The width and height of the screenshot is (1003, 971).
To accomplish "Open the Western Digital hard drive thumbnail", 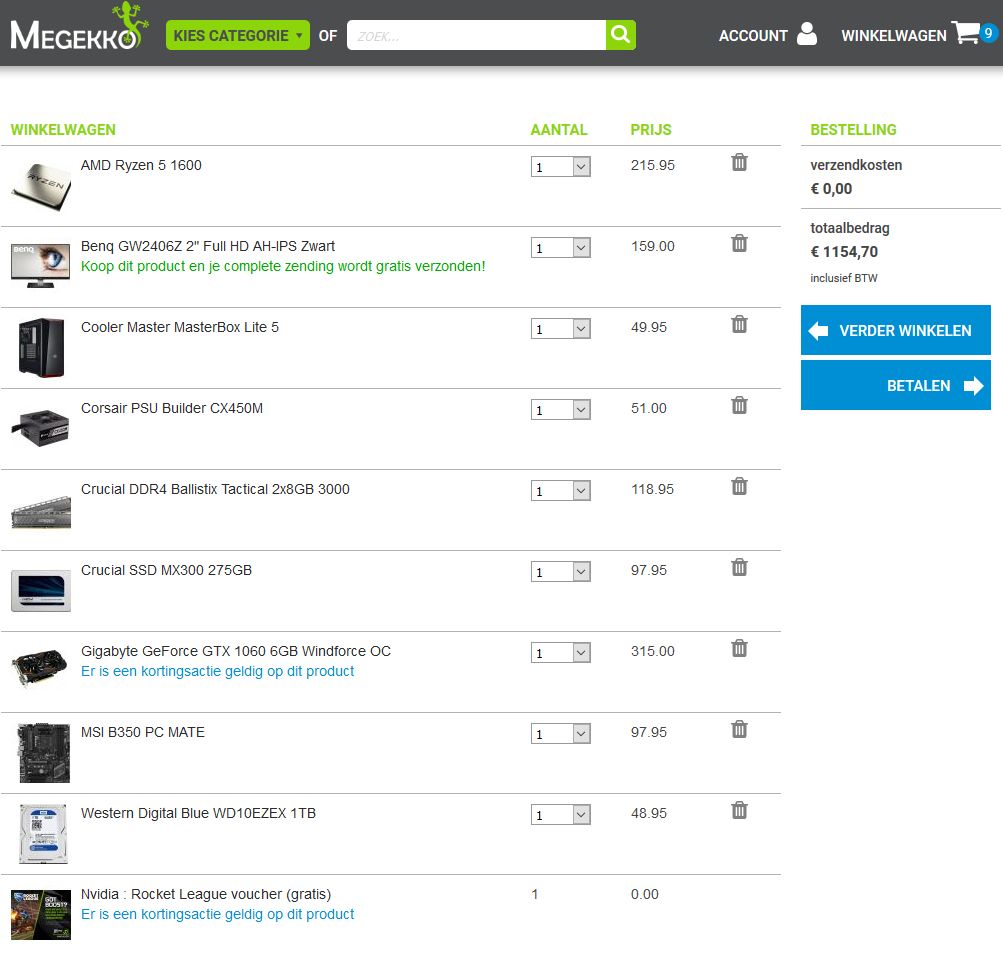I will 43,834.
